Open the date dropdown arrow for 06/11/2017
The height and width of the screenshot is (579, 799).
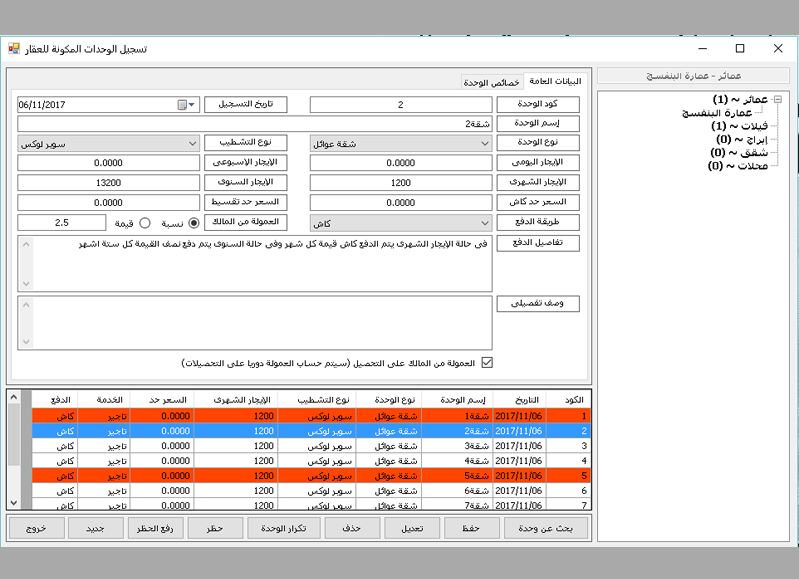click(x=192, y=104)
